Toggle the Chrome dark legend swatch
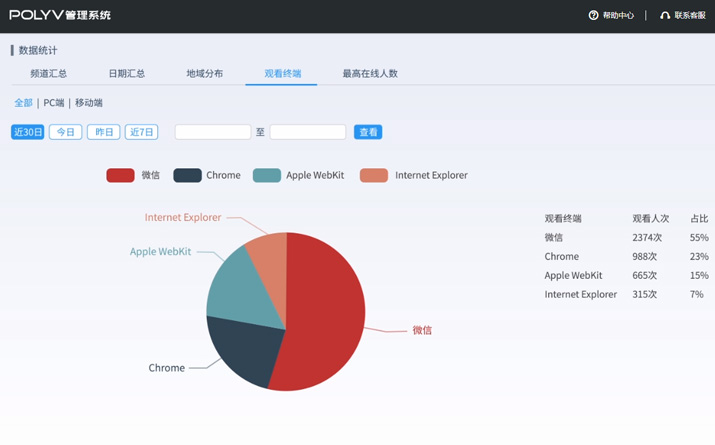Image resolution: width=715 pixels, height=445 pixels. coord(187,175)
